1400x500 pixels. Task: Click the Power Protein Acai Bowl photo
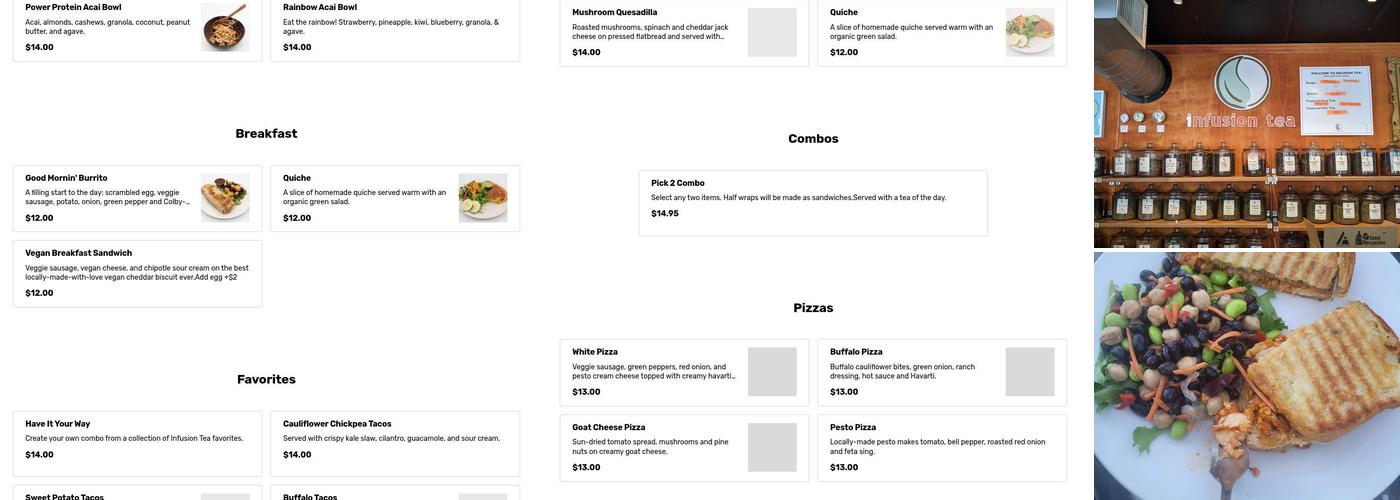click(x=225, y=28)
